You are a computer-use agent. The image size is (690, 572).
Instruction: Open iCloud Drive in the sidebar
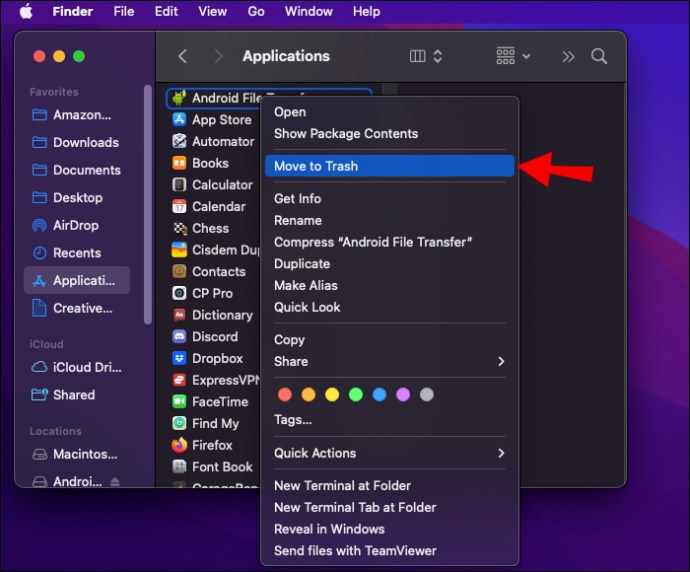click(x=77, y=367)
